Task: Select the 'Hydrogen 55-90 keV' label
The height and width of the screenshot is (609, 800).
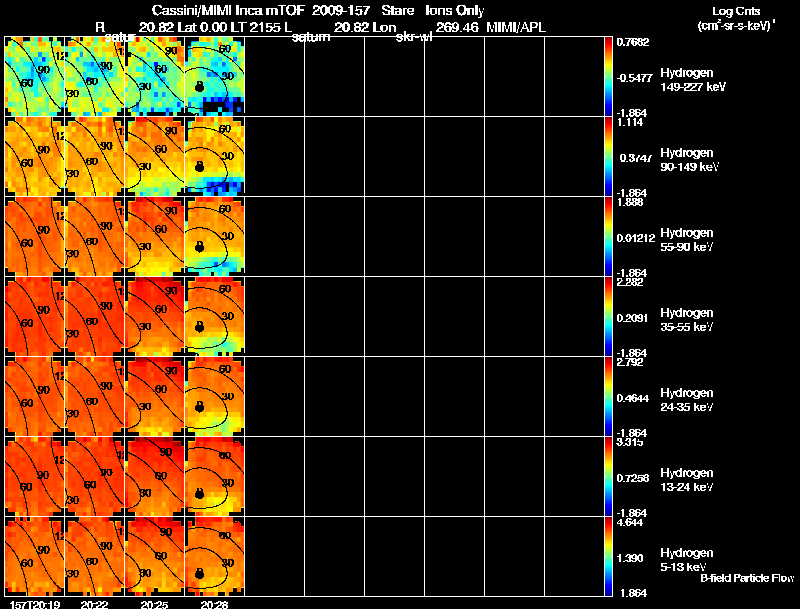Action: [687, 240]
